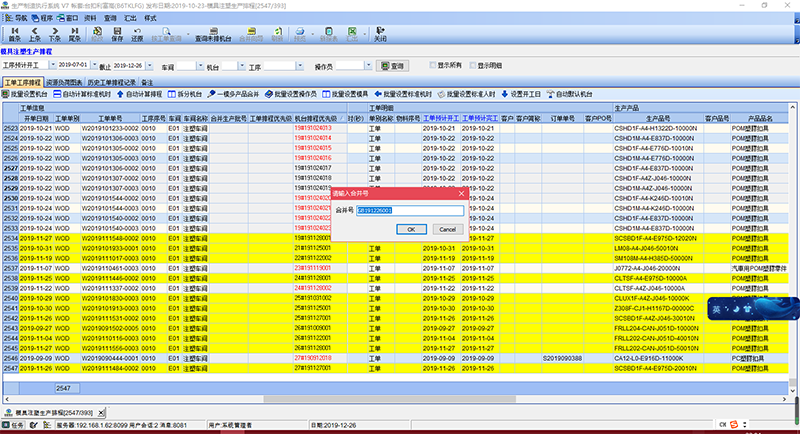Viewport: 800px width, 434px height.
Task: Click 批量设置模具 tool
Action: [345, 94]
